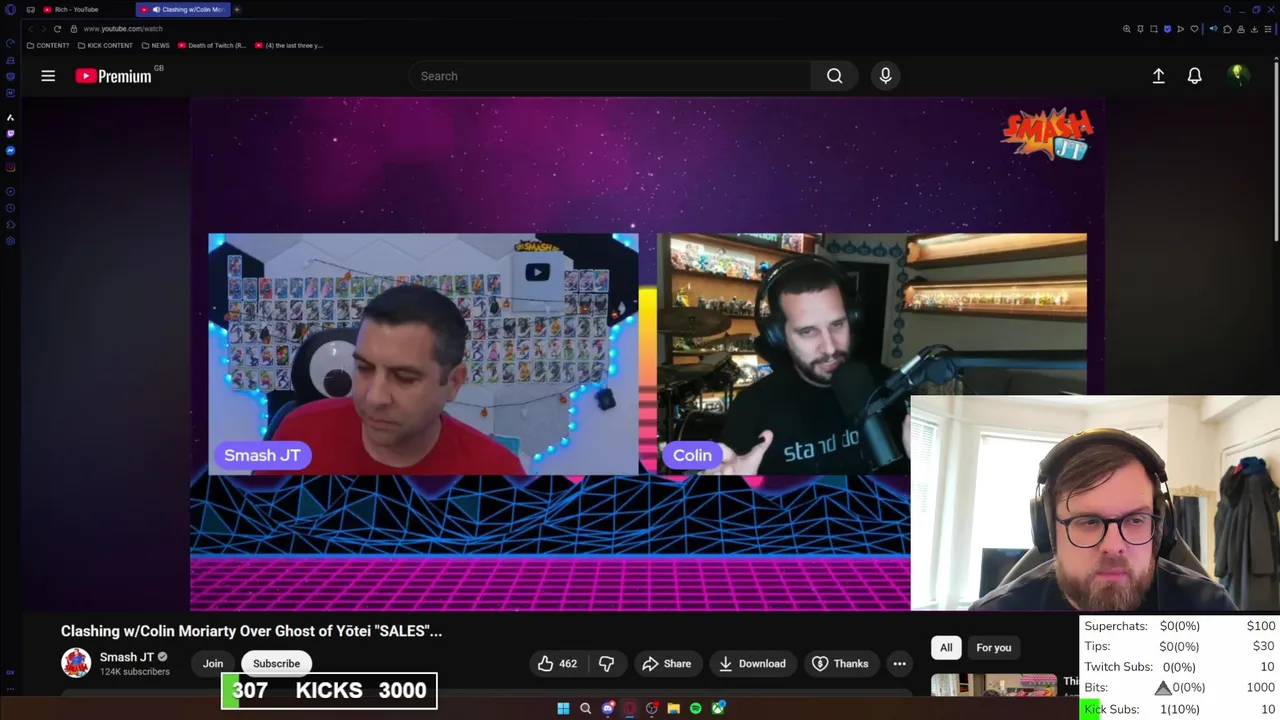Open the last three years bookmark
Viewport: 1280px width, 720px height.
coord(288,45)
